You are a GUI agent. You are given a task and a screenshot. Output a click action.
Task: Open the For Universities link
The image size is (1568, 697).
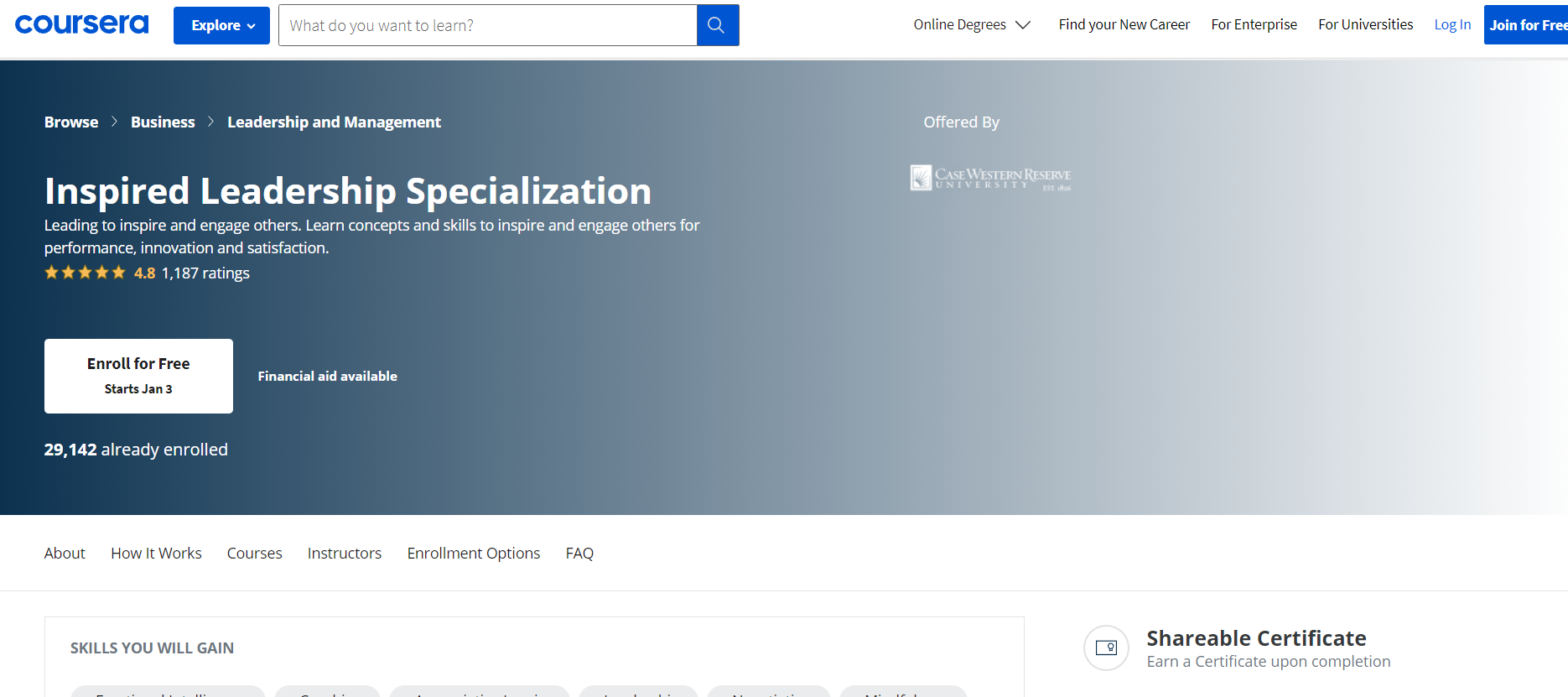click(x=1365, y=24)
